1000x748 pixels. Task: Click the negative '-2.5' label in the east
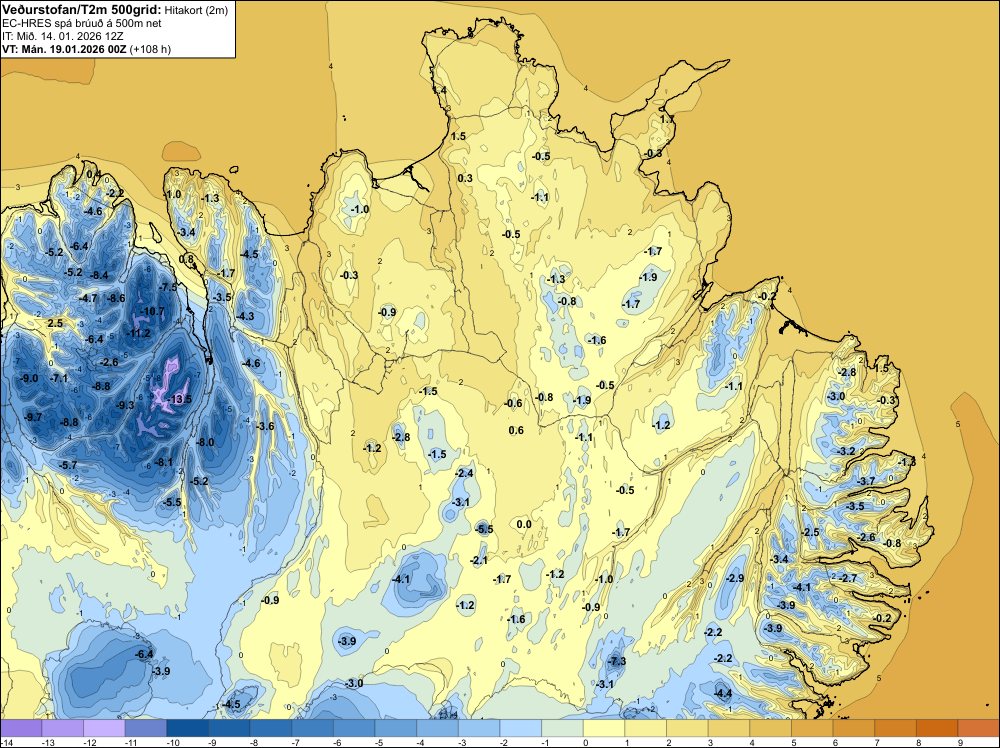pyautogui.click(x=810, y=532)
